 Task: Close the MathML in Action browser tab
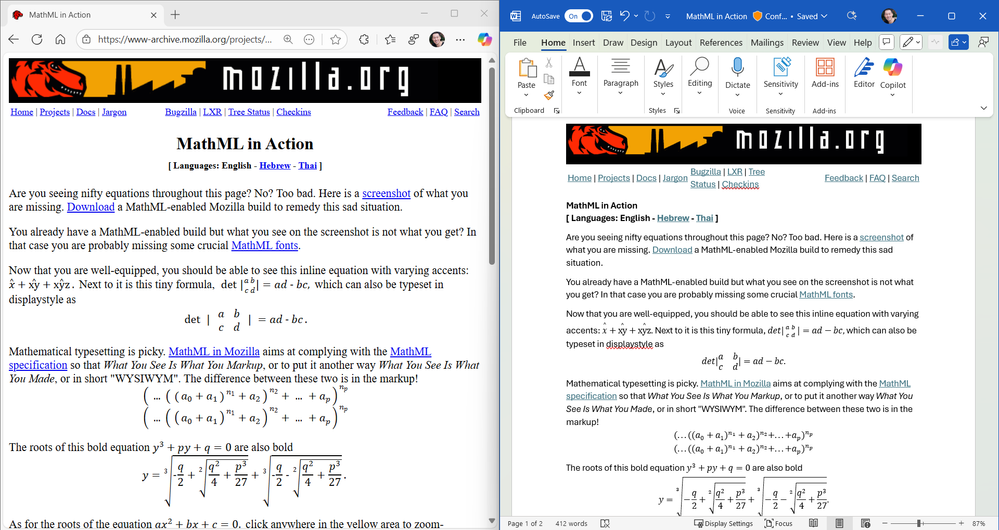(154, 15)
